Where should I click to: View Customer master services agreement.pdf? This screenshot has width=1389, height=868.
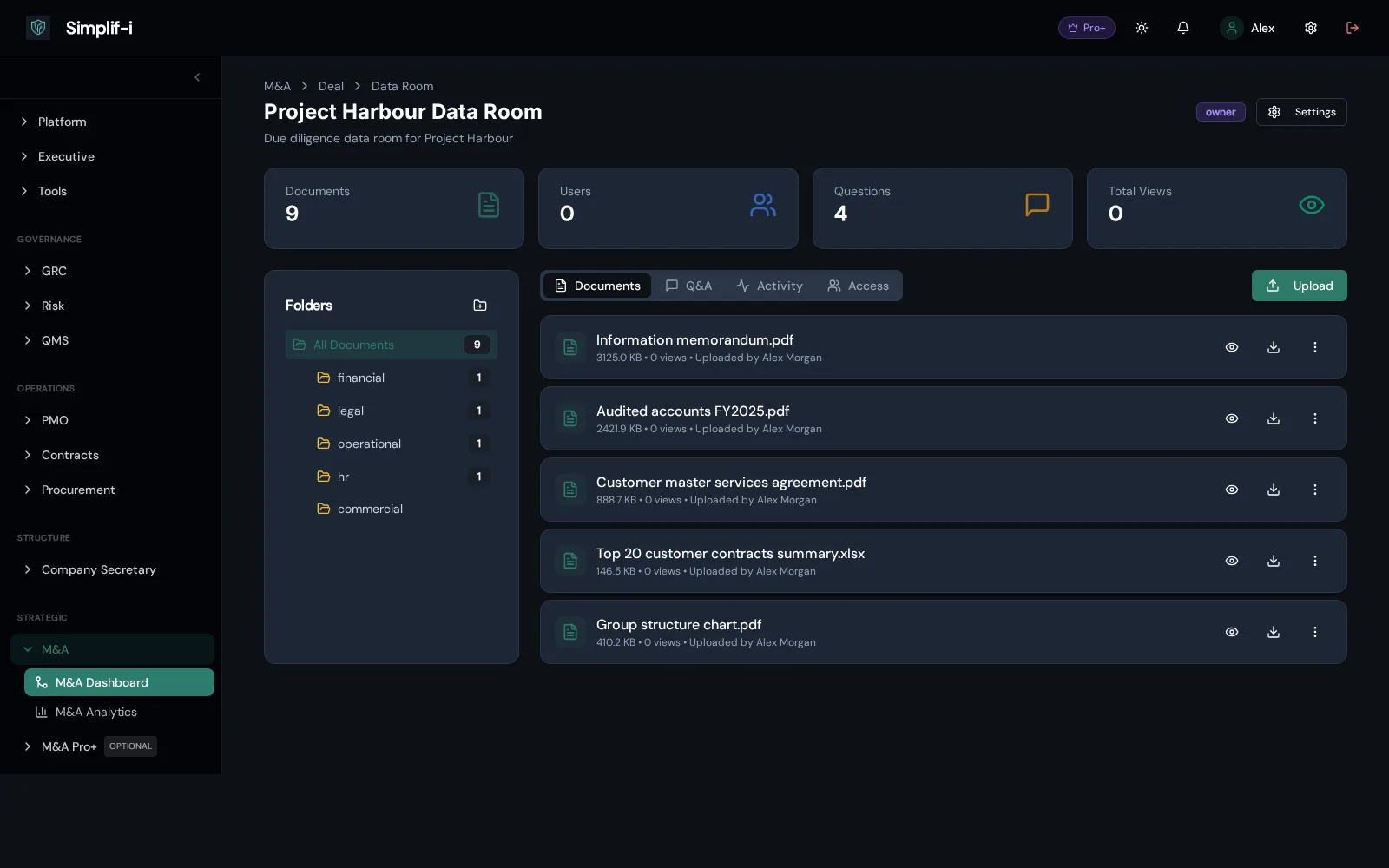[x=1232, y=490]
